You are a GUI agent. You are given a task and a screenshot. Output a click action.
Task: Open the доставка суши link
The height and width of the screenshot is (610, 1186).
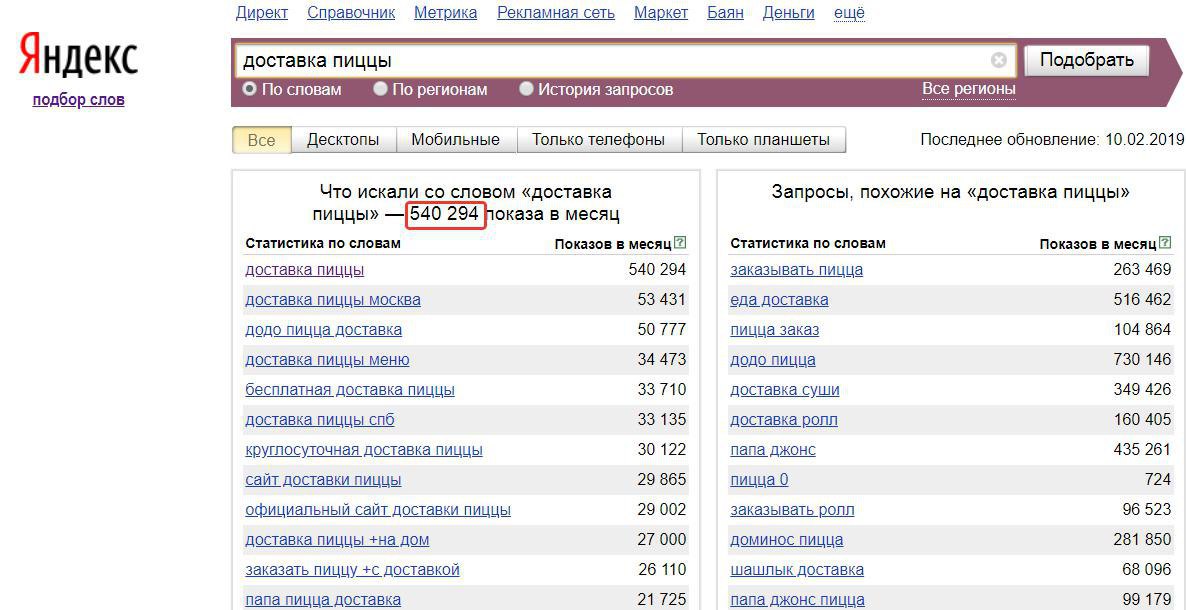point(784,390)
